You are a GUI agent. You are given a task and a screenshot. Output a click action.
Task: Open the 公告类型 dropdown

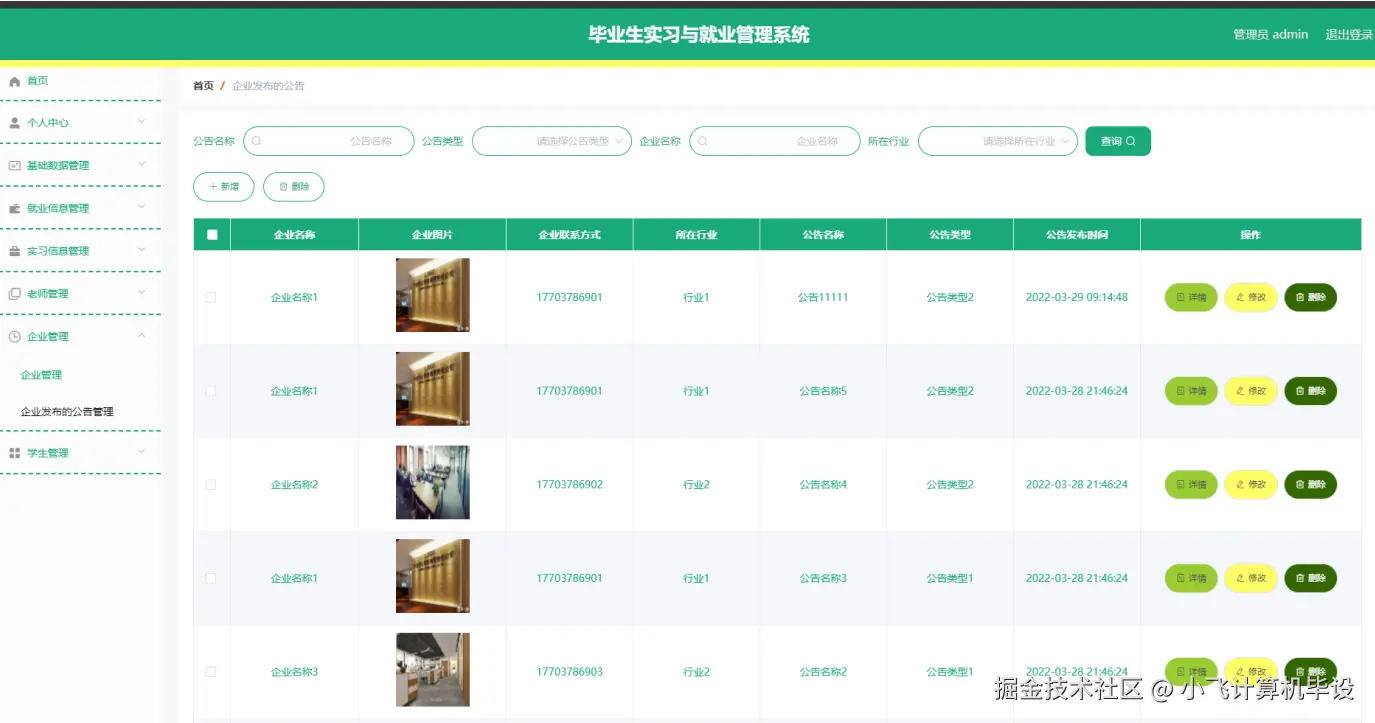(x=552, y=141)
